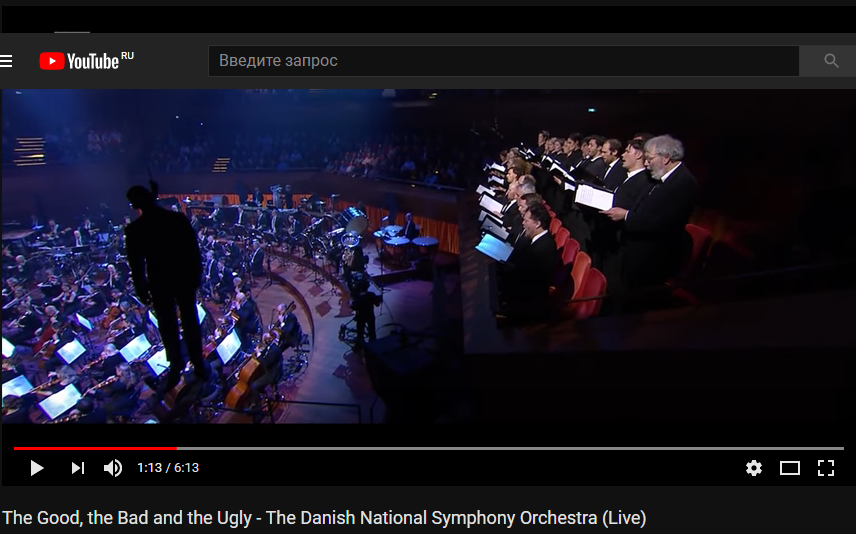Skip to the next video
Viewport: 856px width, 534px height.
click(x=78, y=468)
